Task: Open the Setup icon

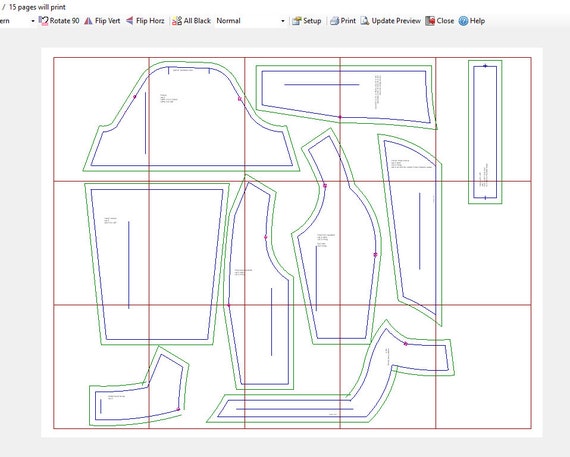Action: coord(297,21)
